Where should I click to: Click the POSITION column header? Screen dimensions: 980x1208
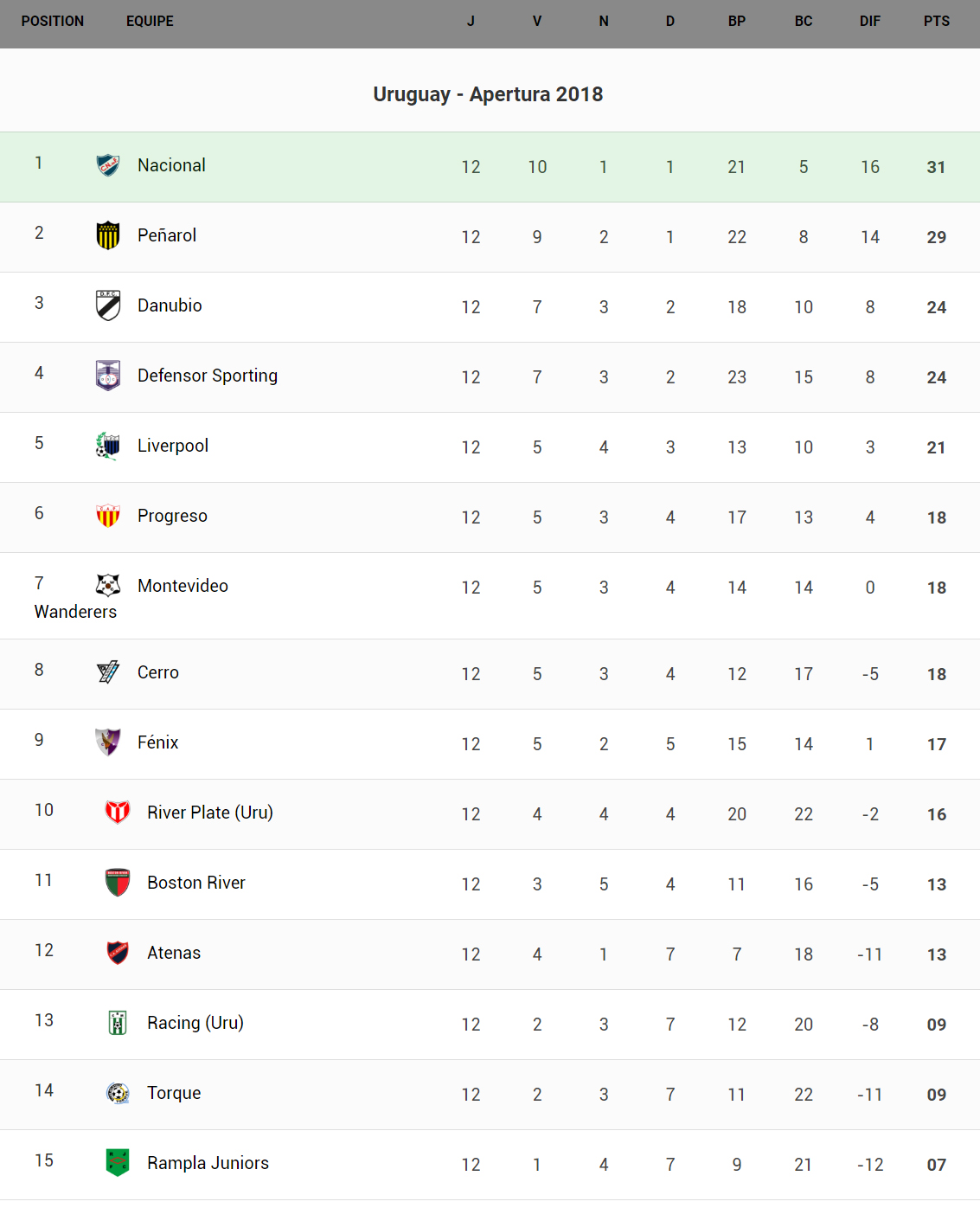point(53,21)
